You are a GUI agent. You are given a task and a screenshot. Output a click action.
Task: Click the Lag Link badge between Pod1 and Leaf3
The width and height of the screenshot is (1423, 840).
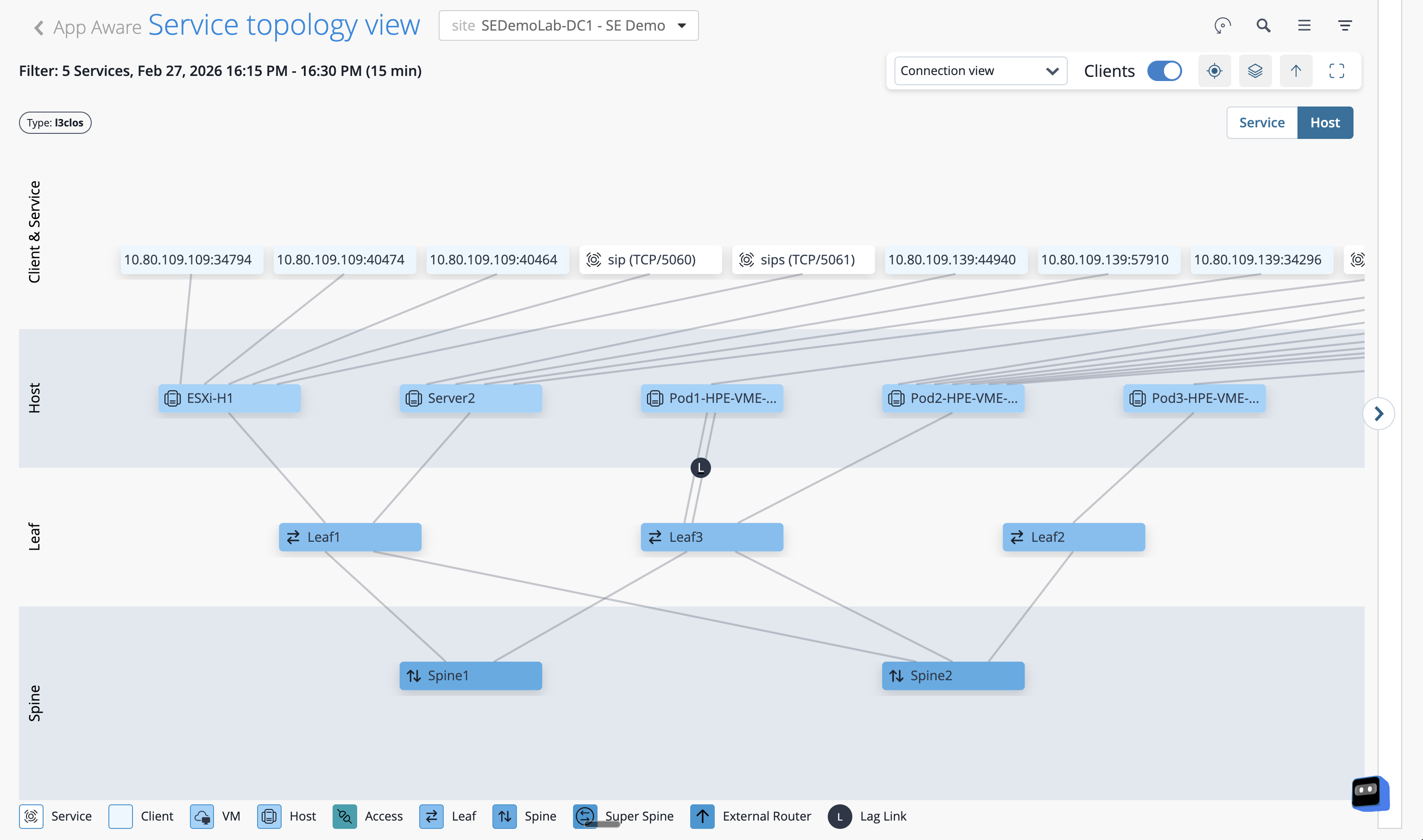tap(701, 468)
